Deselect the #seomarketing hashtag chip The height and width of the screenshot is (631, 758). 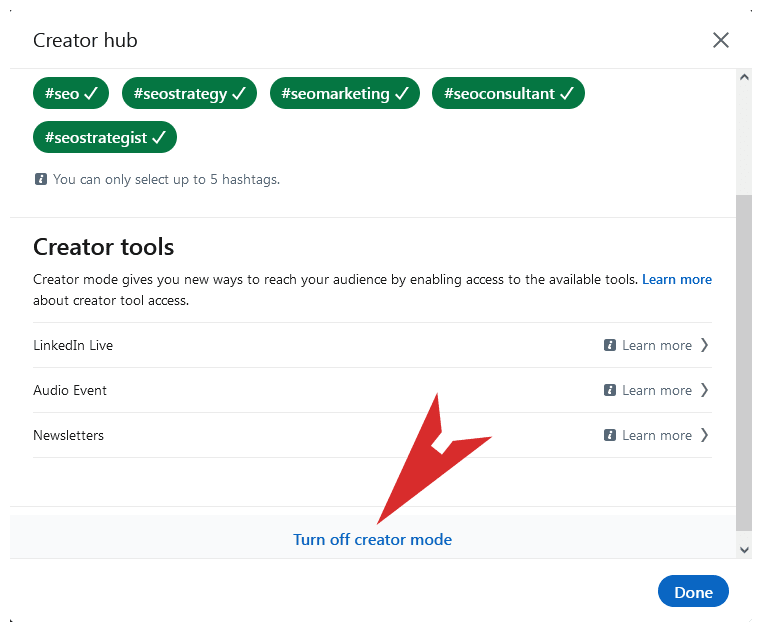[345, 93]
